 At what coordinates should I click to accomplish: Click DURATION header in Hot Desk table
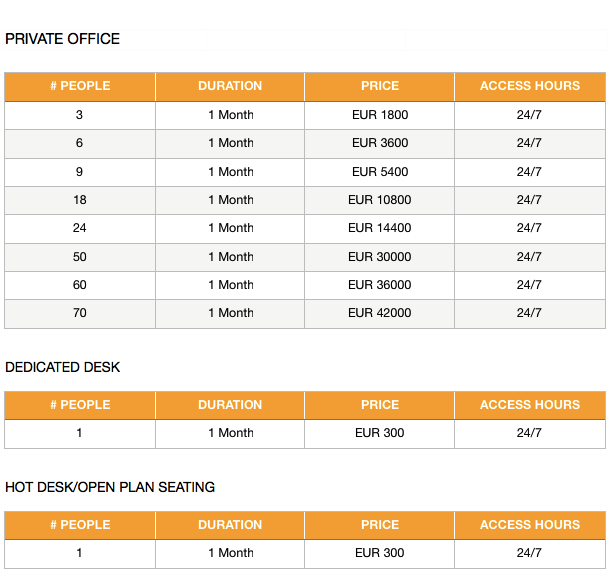[x=230, y=524]
